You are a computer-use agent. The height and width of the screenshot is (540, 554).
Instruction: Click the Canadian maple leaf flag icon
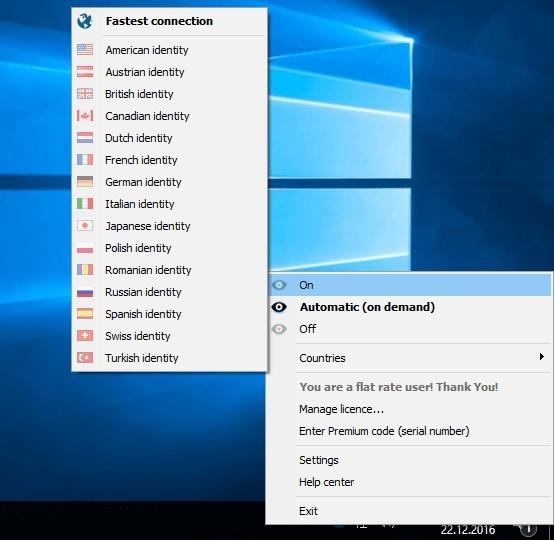click(x=85, y=116)
